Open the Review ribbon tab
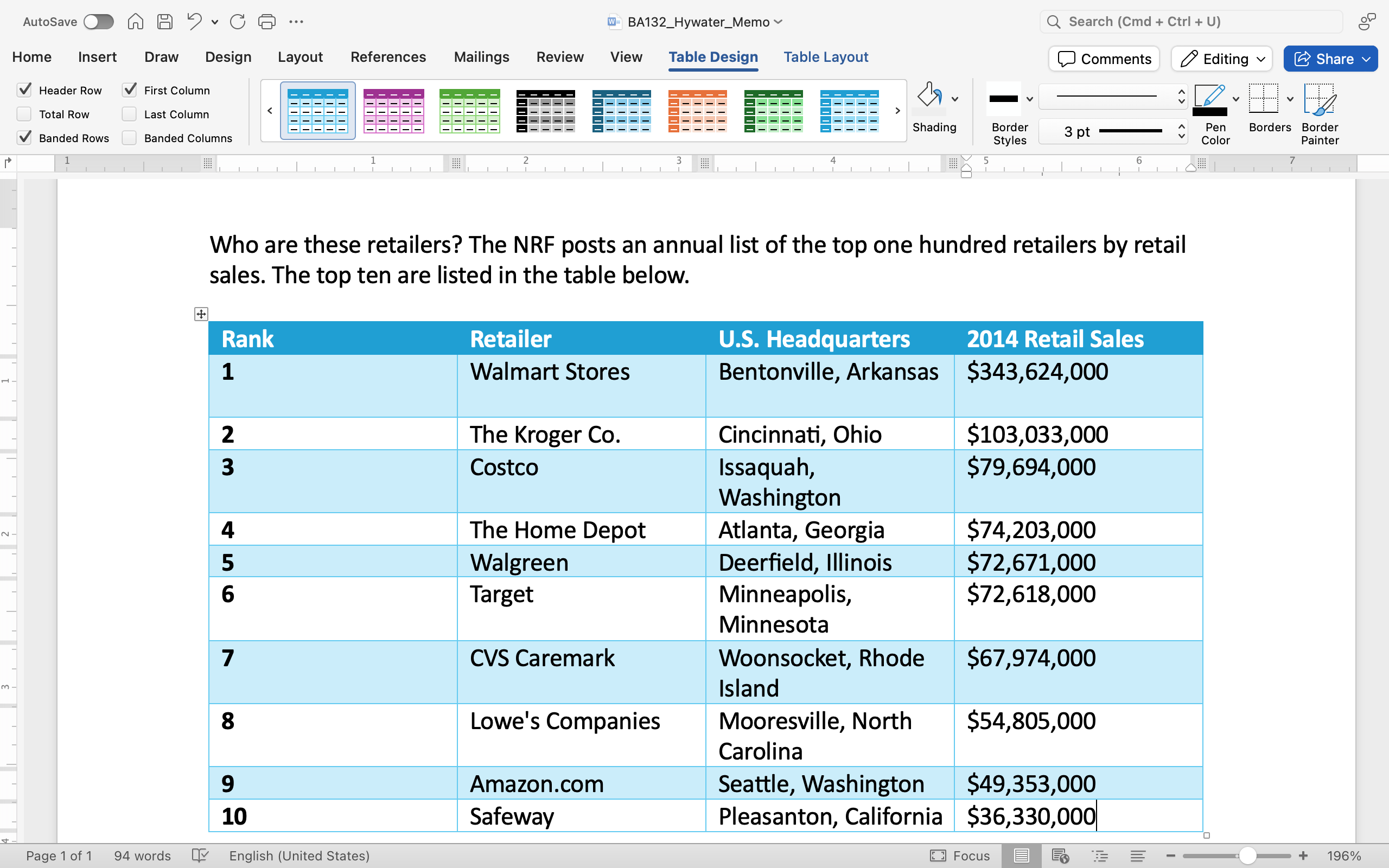Viewport: 1389px width, 868px height. pyautogui.click(x=559, y=57)
